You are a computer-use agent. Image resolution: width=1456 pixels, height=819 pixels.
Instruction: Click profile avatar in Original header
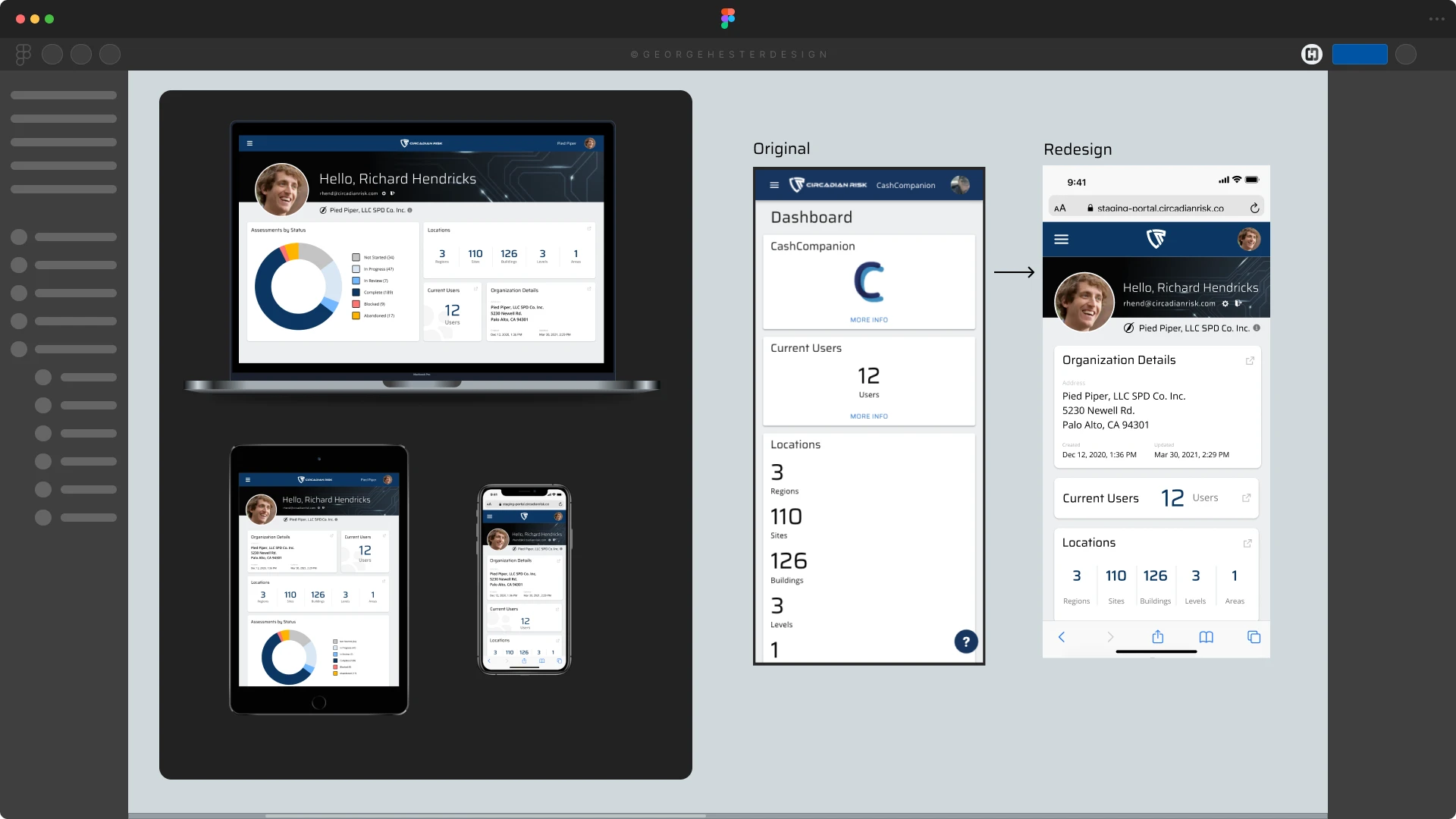pyautogui.click(x=960, y=185)
